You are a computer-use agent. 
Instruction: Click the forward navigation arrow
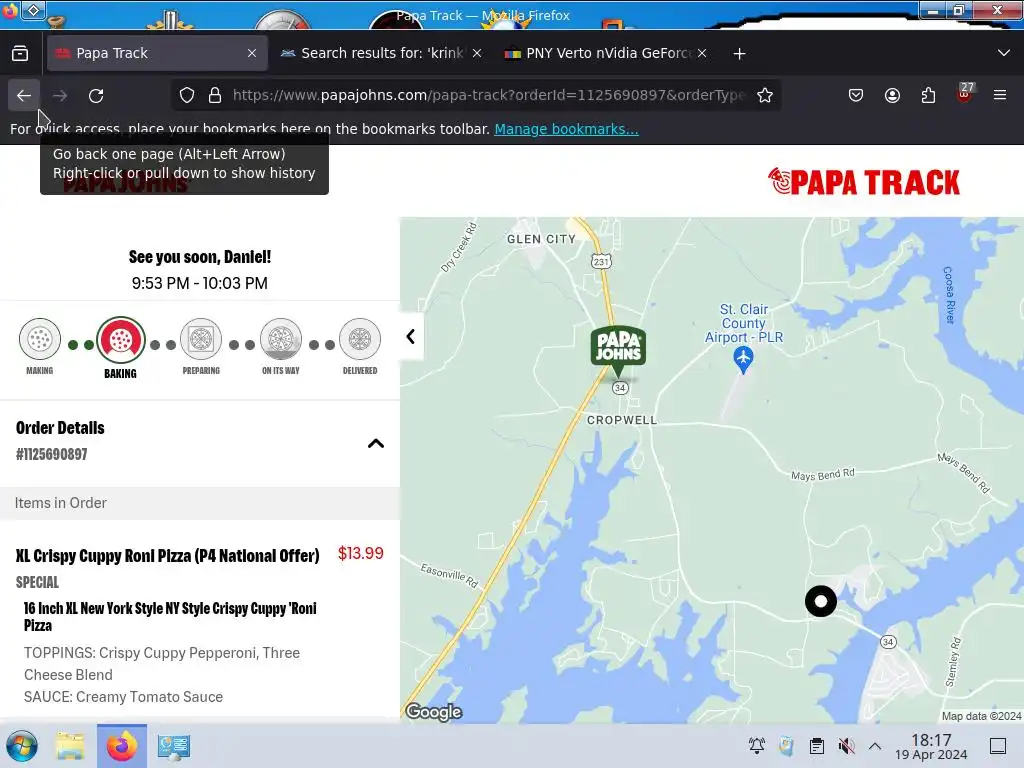pos(60,95)
